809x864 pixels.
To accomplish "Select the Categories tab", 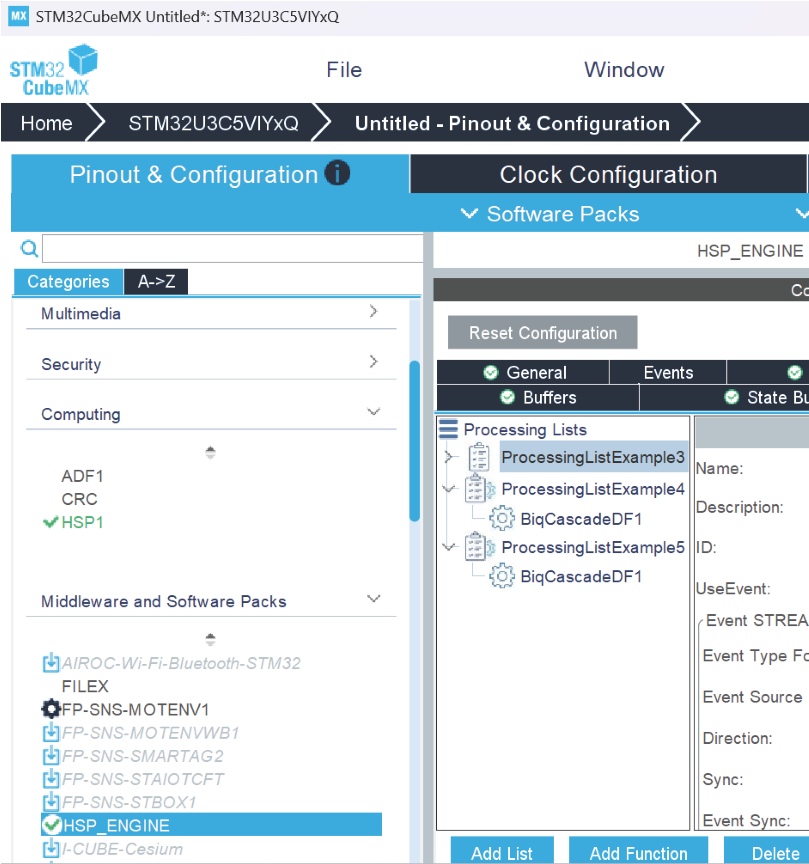I will (68, 282).
